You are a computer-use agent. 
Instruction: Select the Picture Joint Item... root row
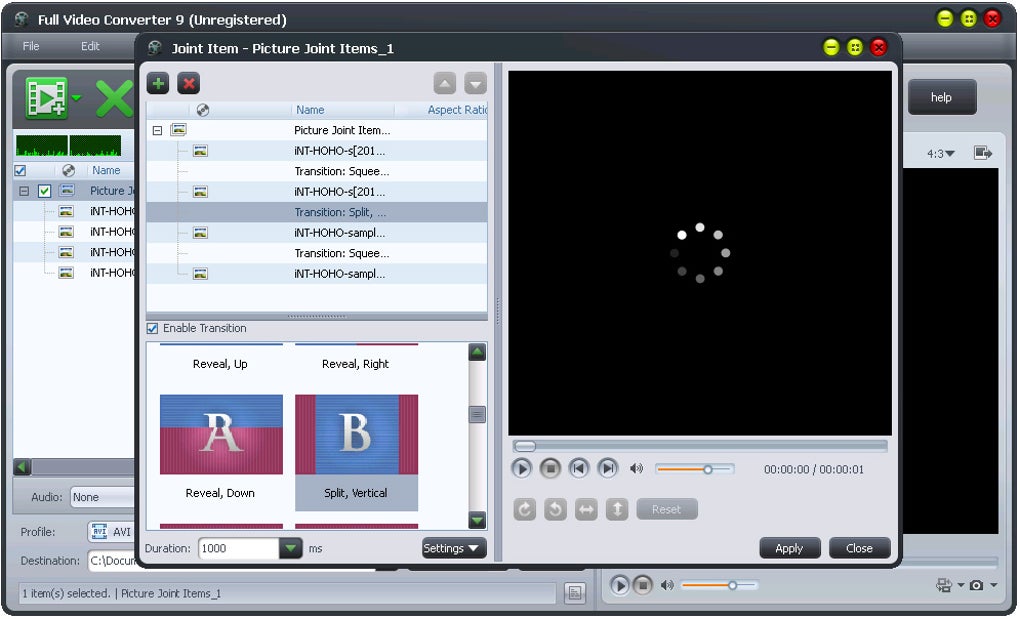click(317, 130)
